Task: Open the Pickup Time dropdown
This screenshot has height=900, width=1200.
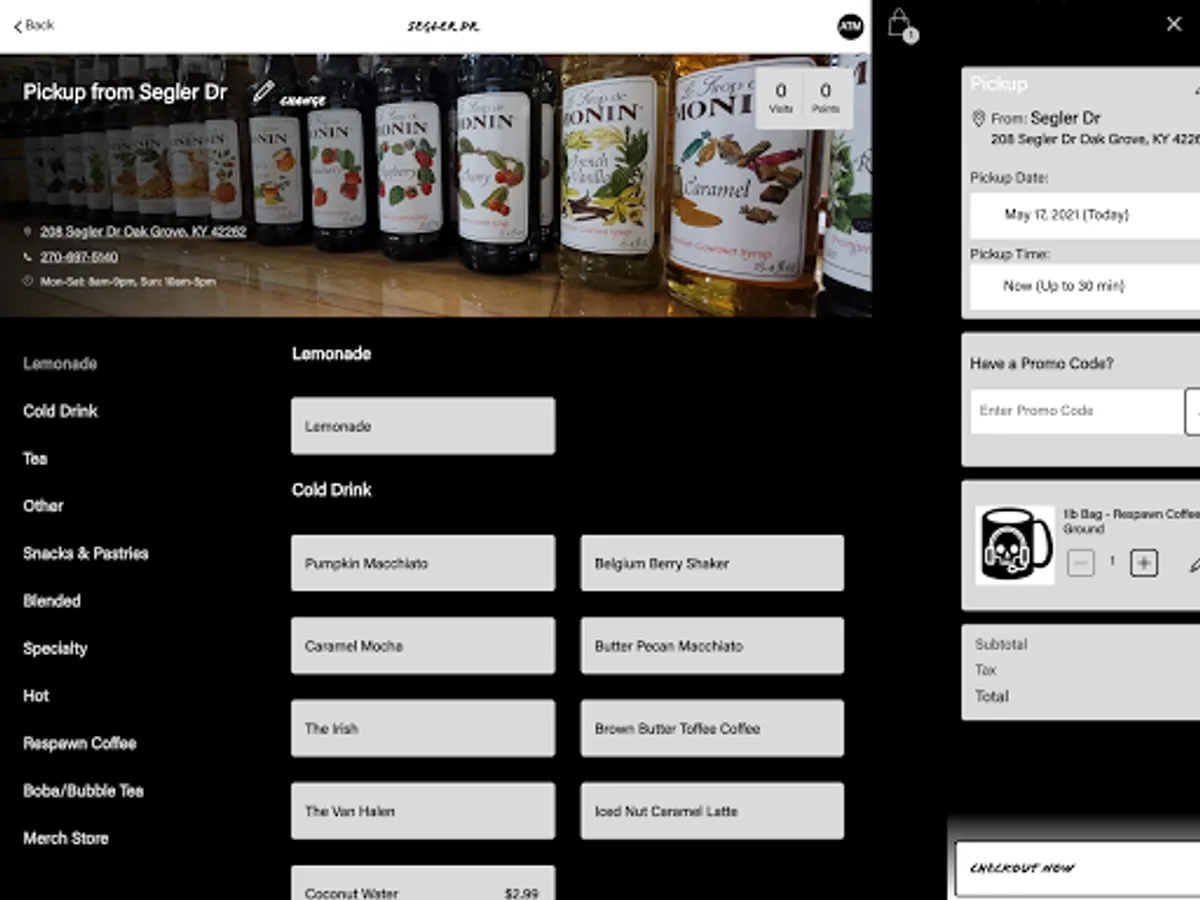Action: click(x=1085, y=286)
